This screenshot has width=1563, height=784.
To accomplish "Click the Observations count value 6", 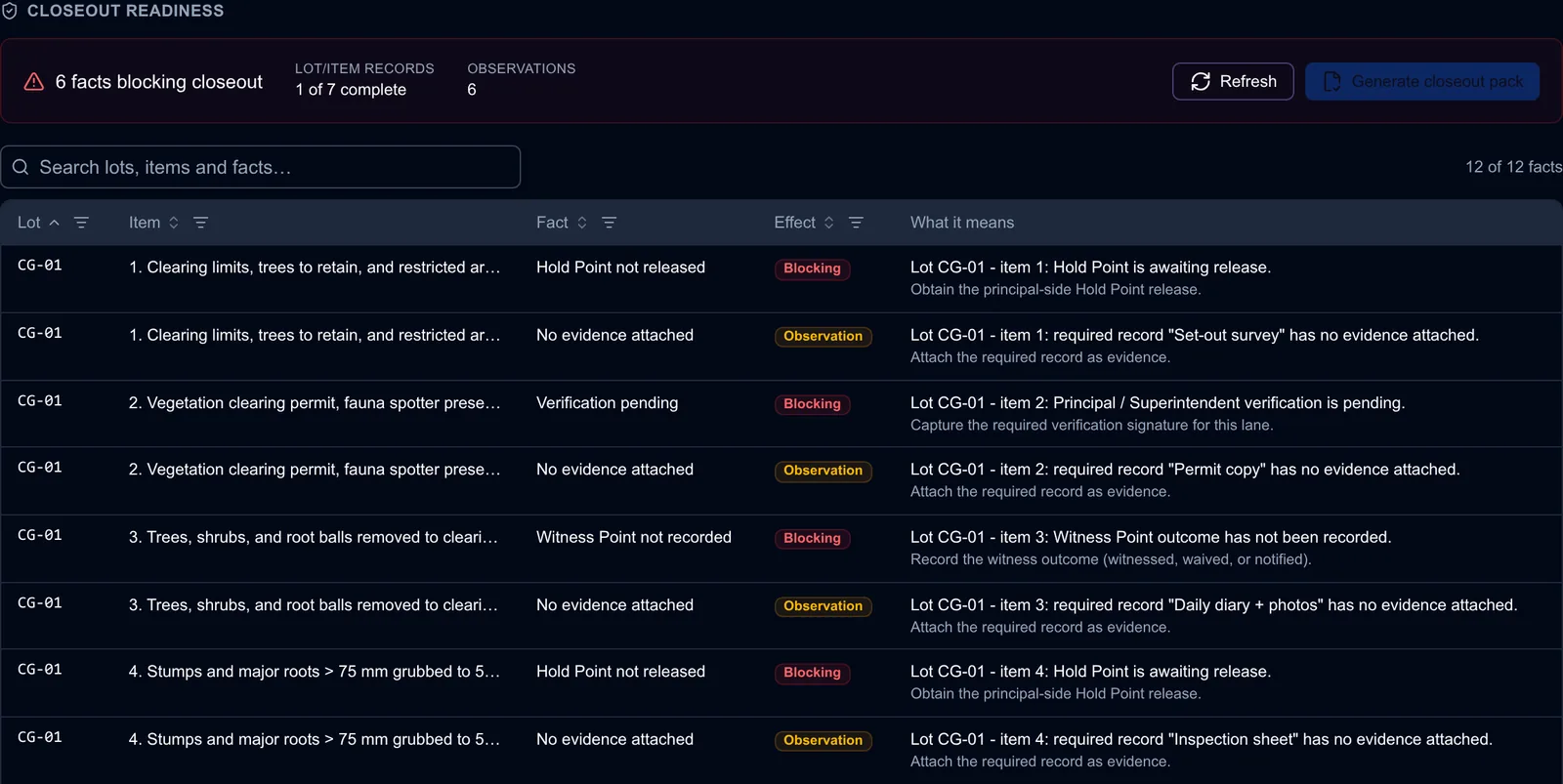I will pyautogui.click(x=472, y=90).
